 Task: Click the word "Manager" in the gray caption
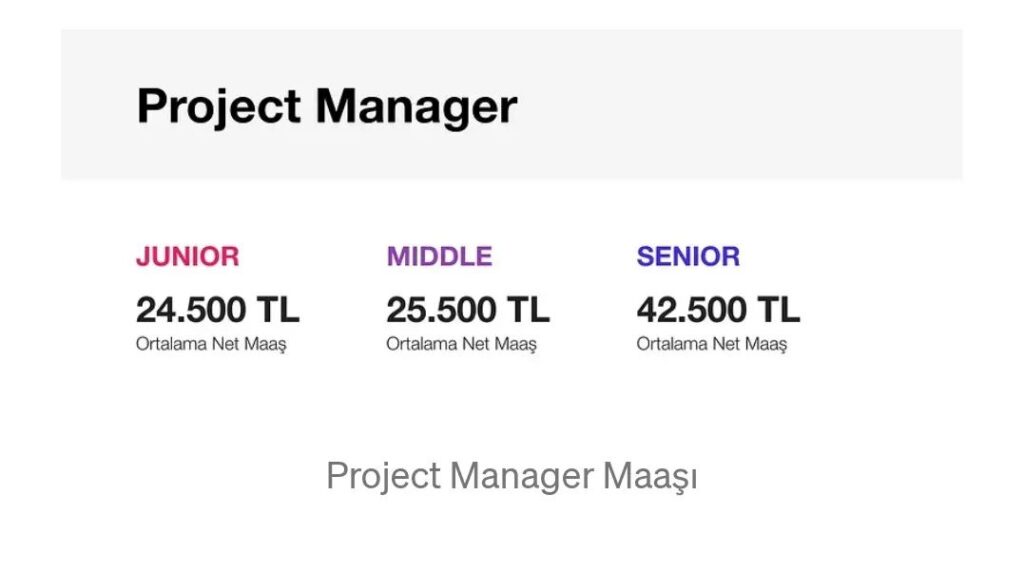pyautogui.click(x=522, y=476)
